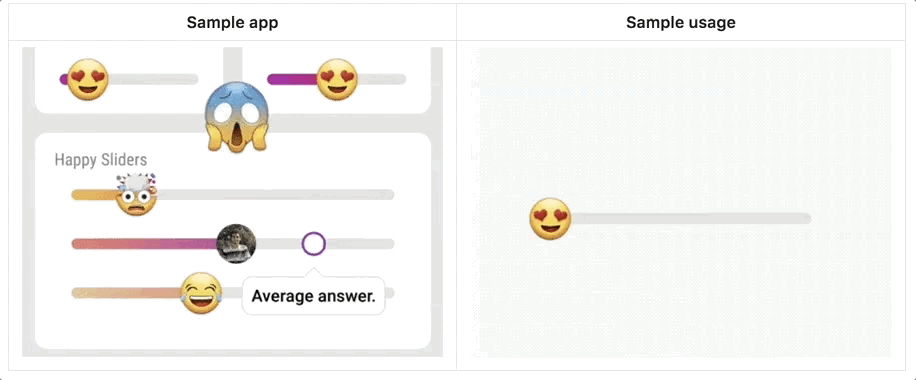Click gray track right of purple ring marker

[360, 244]
